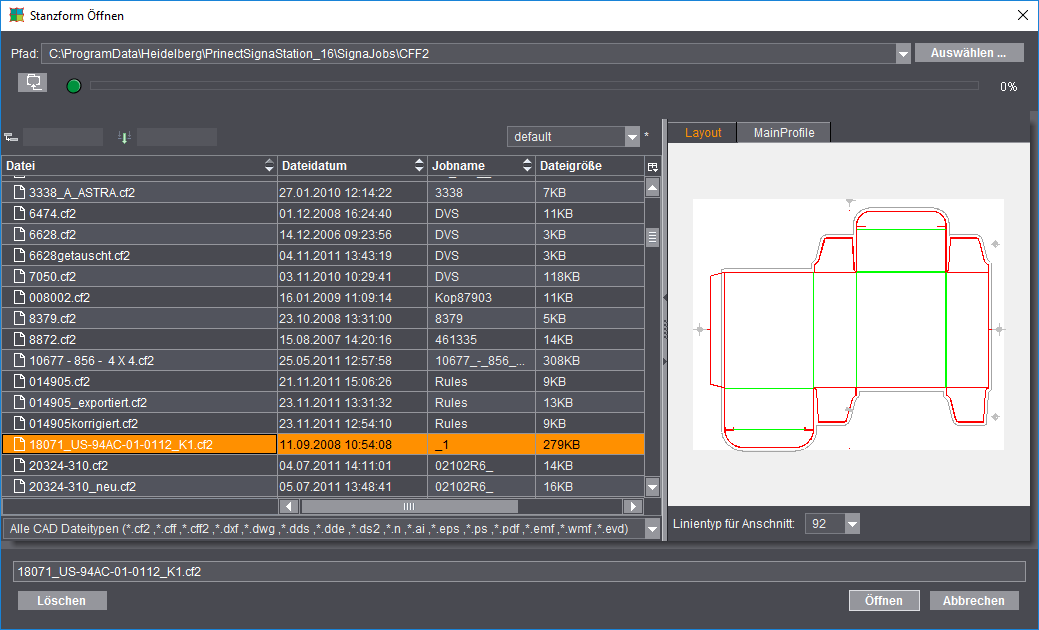Click the Öffnen button
Viewport: 1039px width, 630px height.
[883, 600]
